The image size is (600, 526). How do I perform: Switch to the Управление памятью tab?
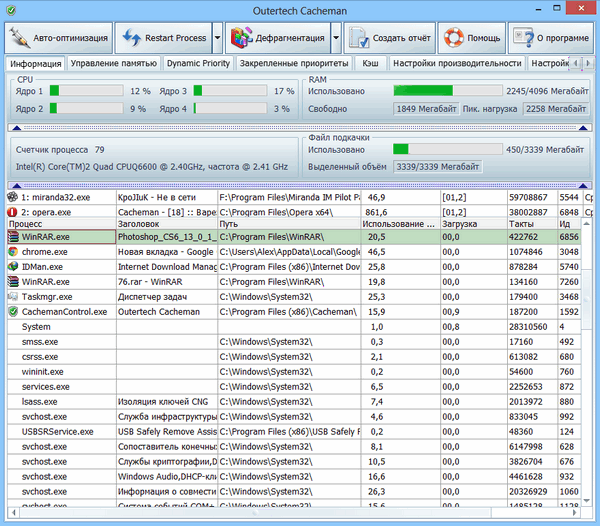[114, 63]
